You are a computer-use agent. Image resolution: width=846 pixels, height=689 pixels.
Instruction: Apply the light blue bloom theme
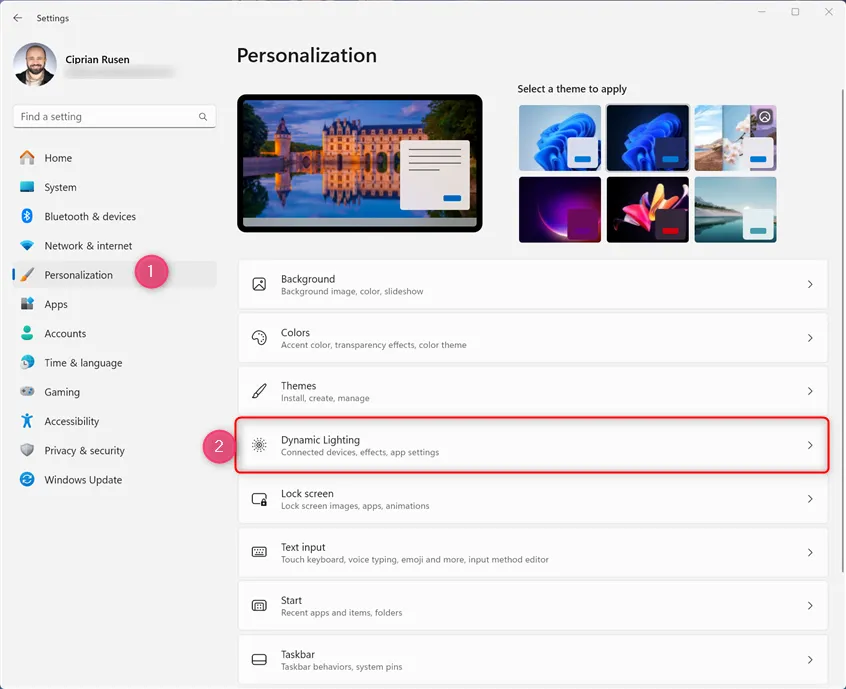(x=560, y=138)
